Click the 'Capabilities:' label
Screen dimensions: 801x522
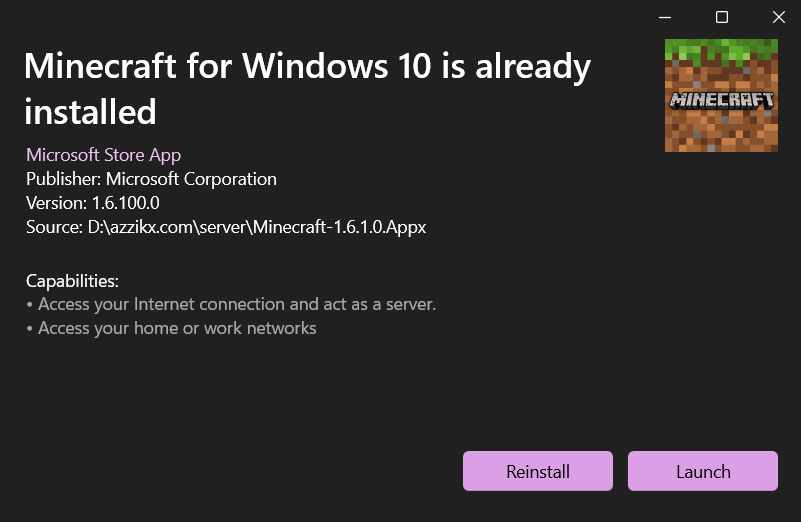73,281
